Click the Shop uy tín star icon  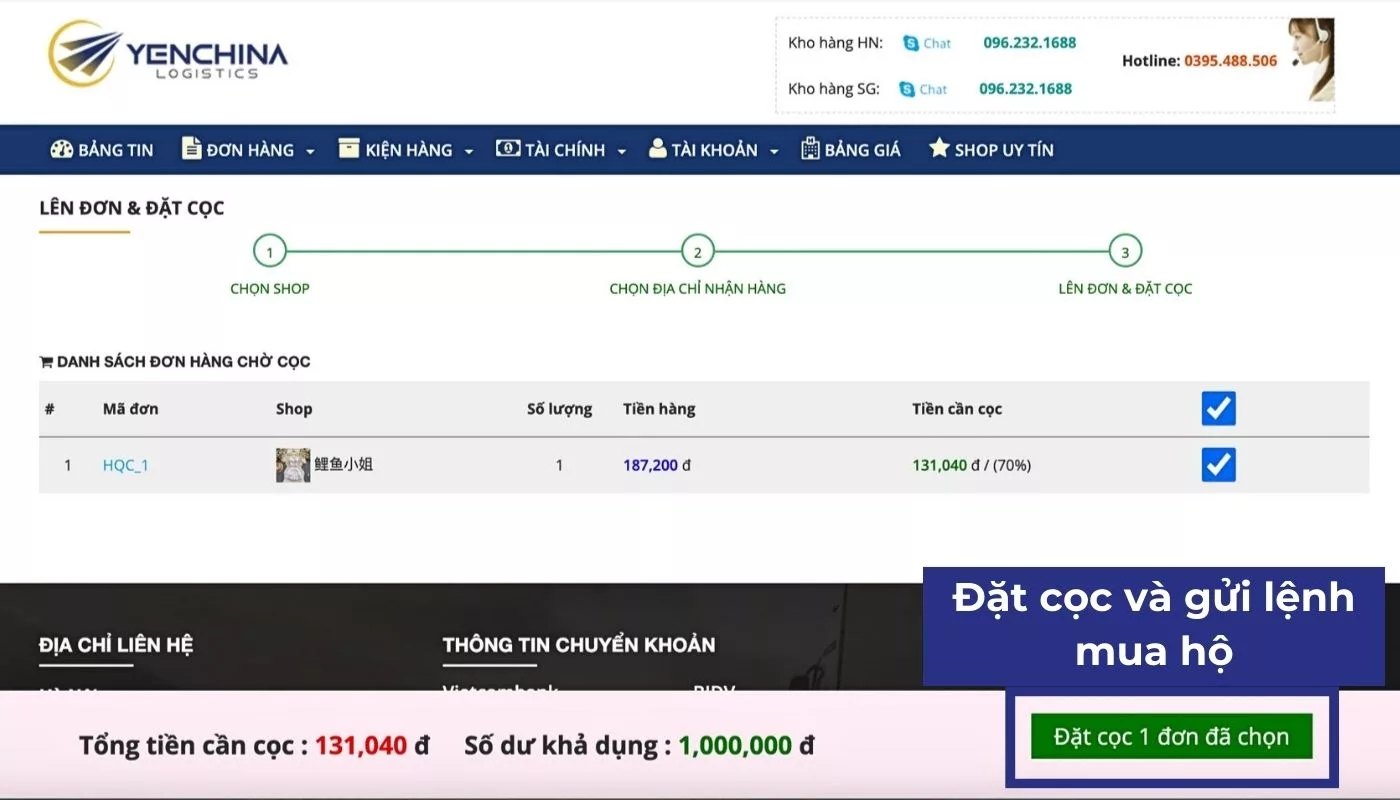point(938,149)
